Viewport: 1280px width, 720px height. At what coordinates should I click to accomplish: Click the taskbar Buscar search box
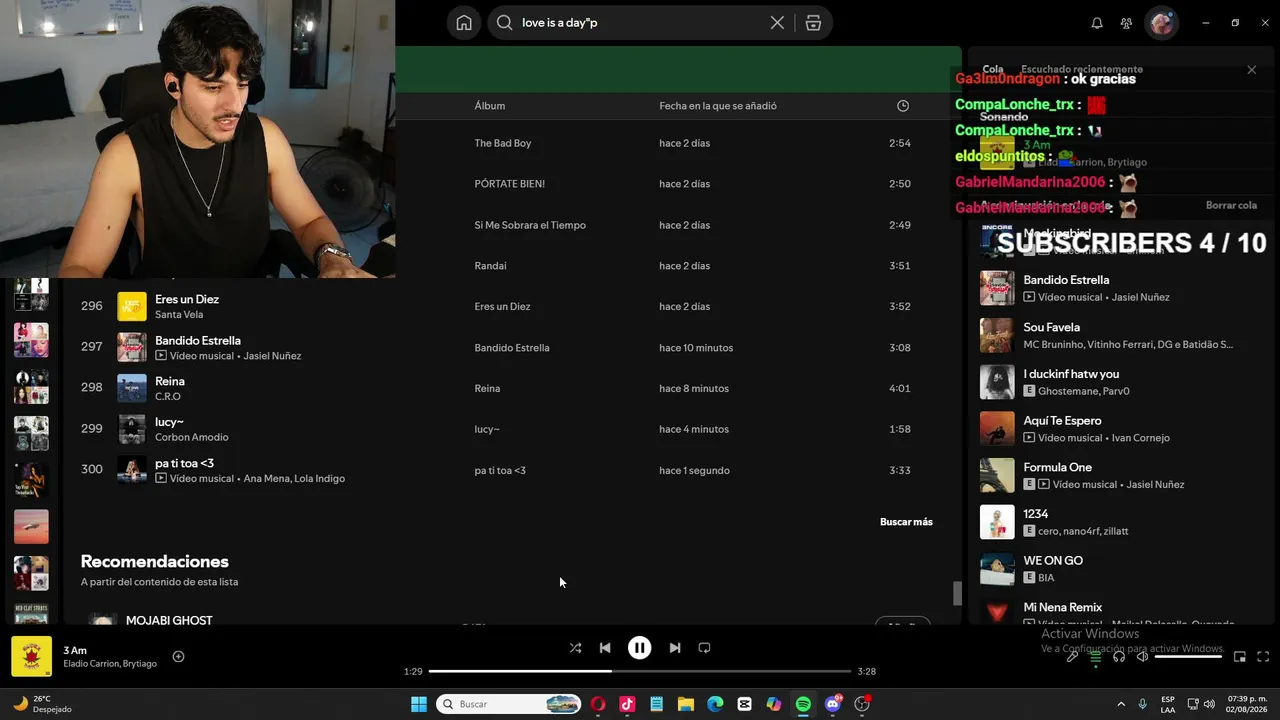510,704
